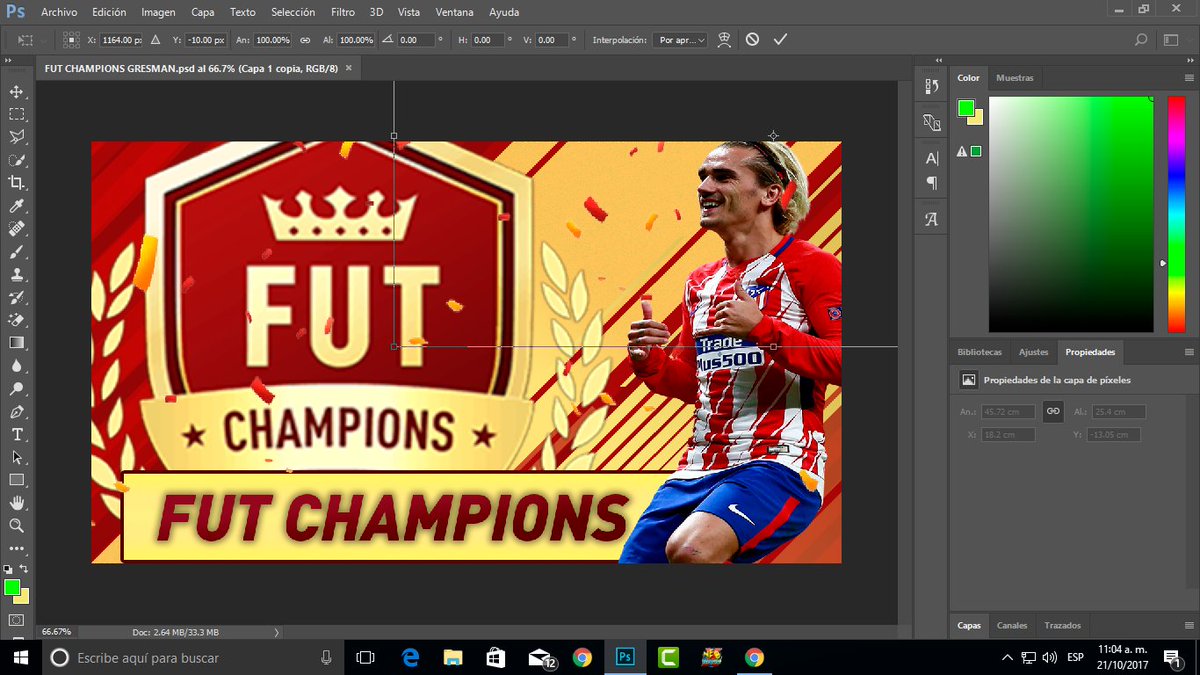Toggle relative positioning triangle for reference point

click(155, 40)
